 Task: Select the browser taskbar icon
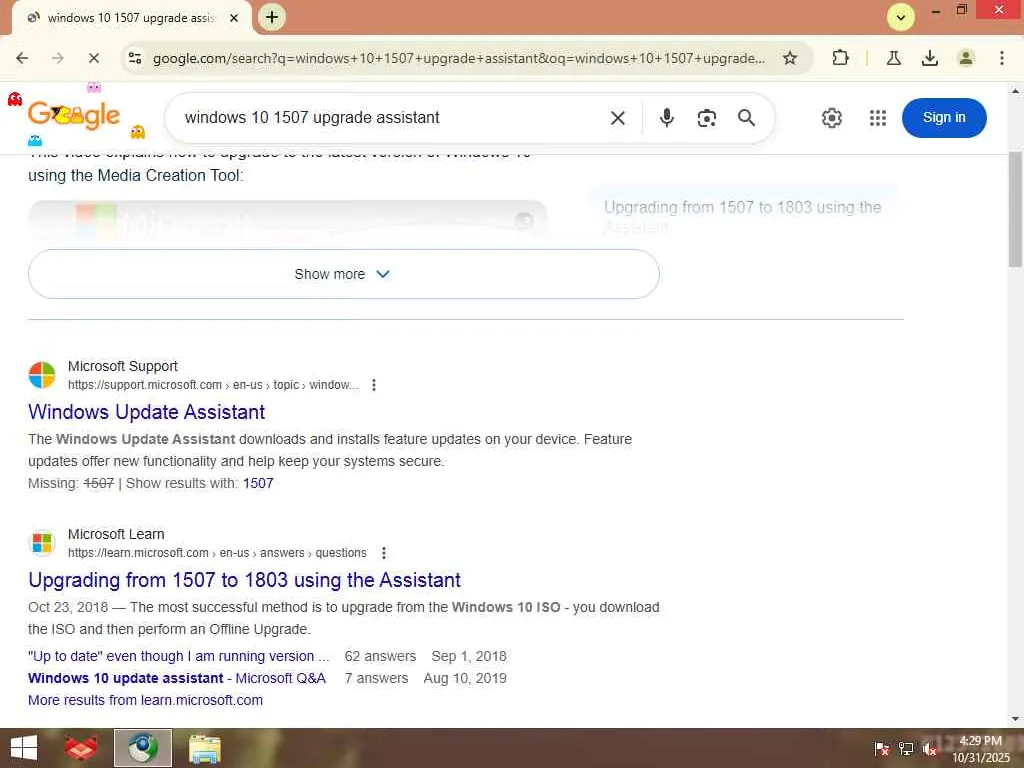coord(142,748)
